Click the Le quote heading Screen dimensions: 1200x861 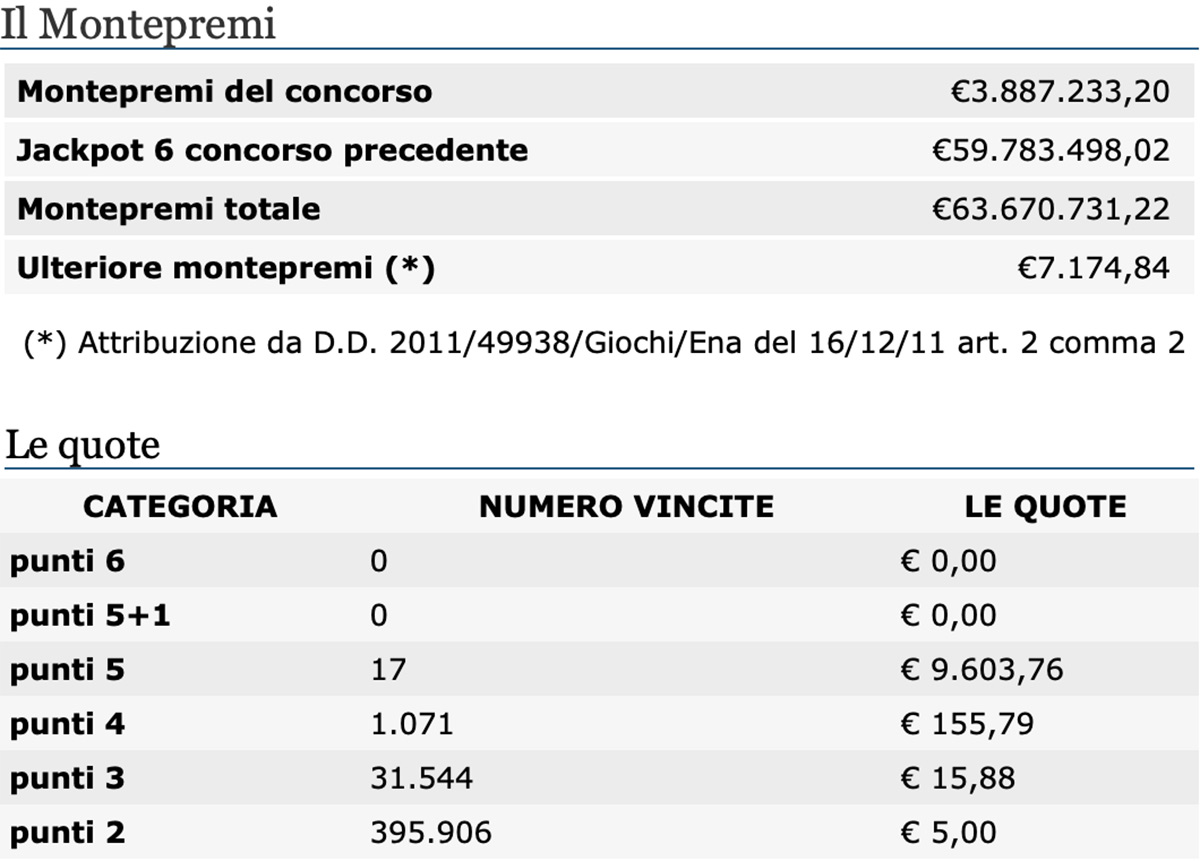click(x=82, y=445)
